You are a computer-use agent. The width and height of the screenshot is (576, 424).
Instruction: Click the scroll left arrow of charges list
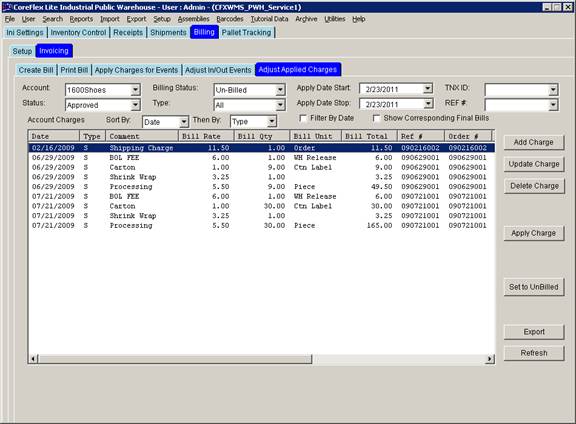[x=33, y=359]
